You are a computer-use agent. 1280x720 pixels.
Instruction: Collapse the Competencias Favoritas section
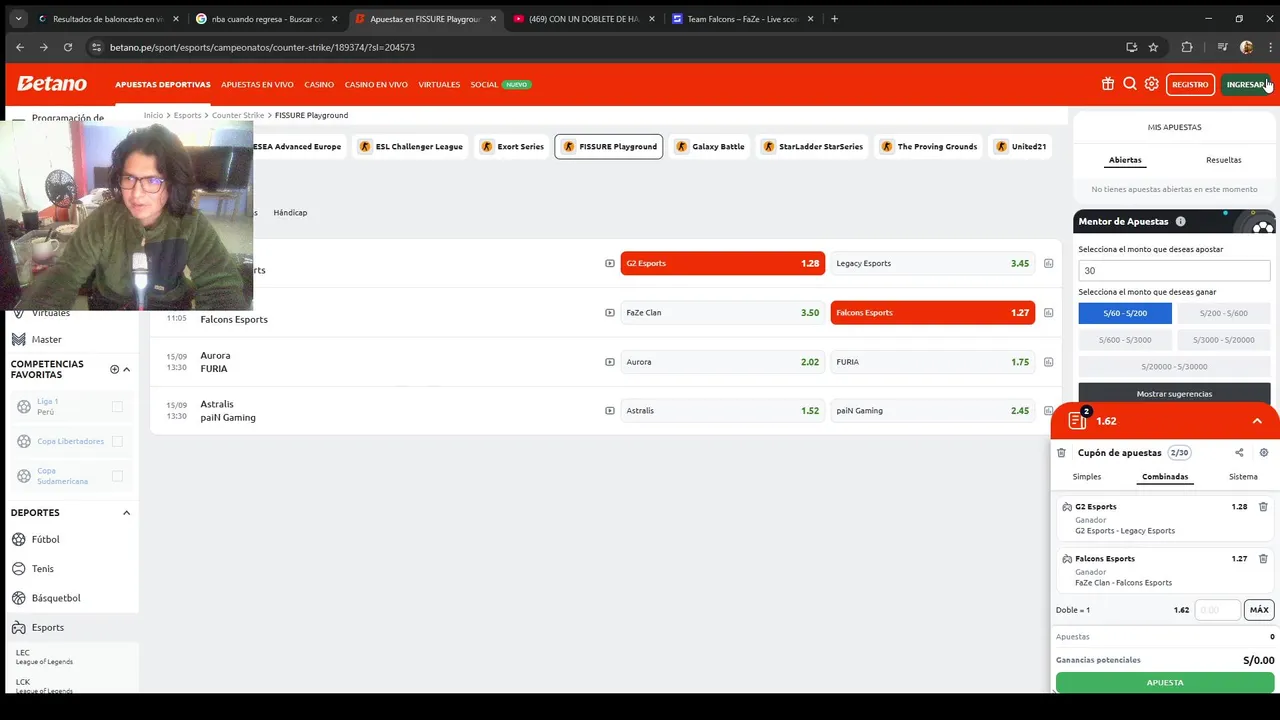click(x=126, y=369)
